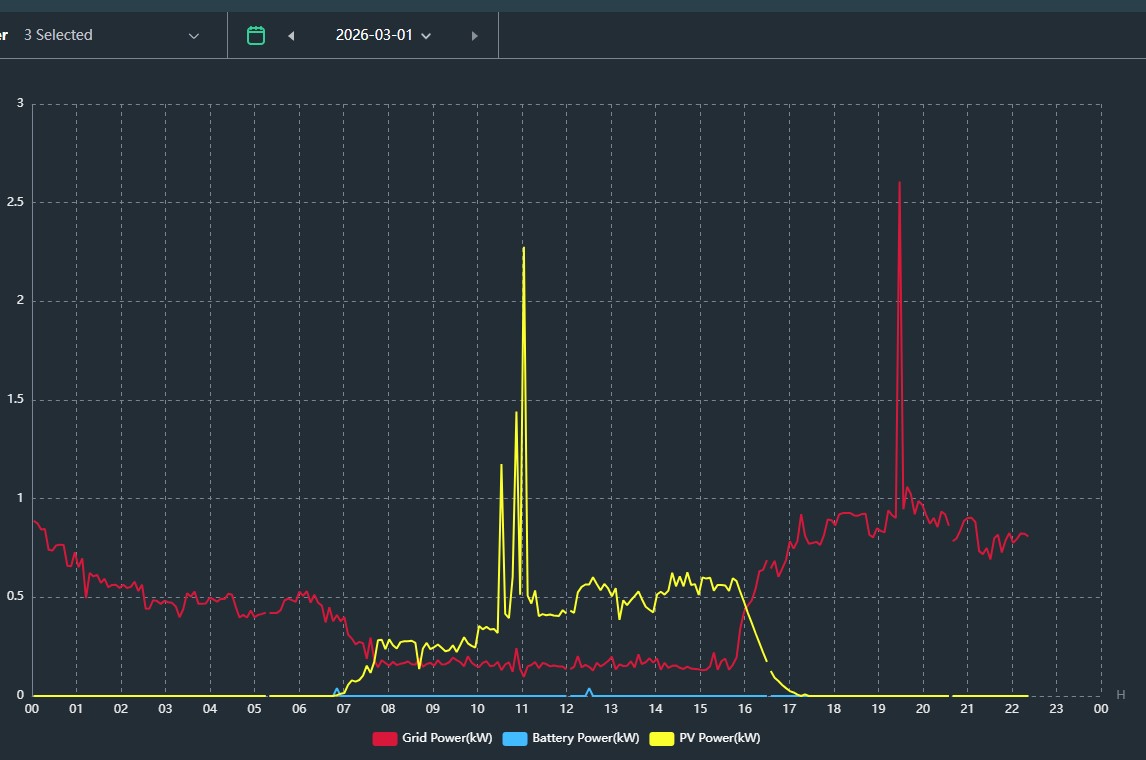This screenshot has height=760, width=1146.
Task: Click the chevron beside the 2026-03-01 date
Action: tap(427, 36)
